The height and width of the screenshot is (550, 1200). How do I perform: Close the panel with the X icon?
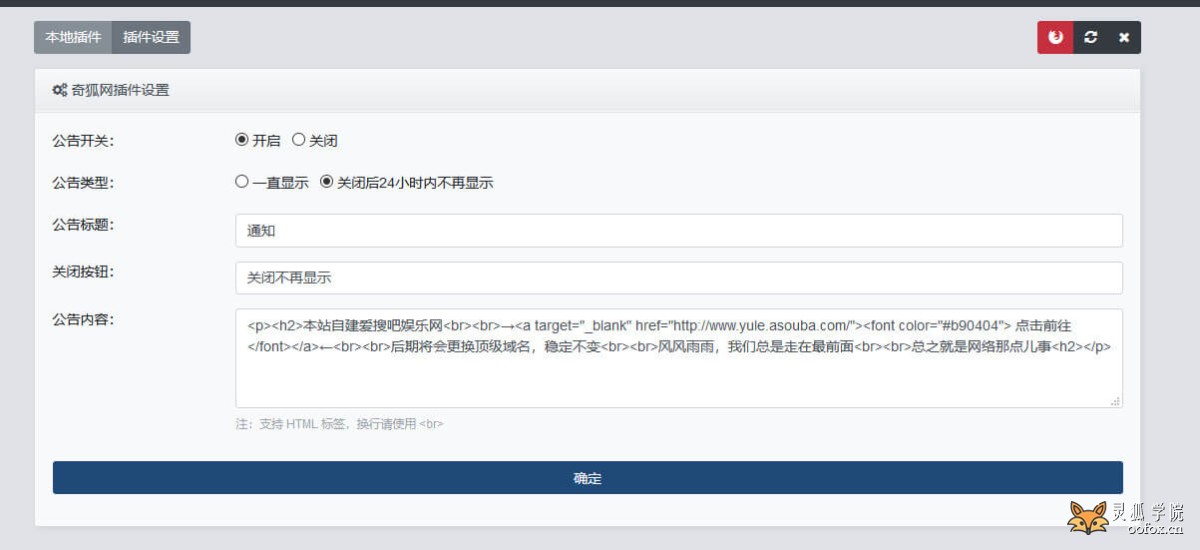pos(1124,37)
